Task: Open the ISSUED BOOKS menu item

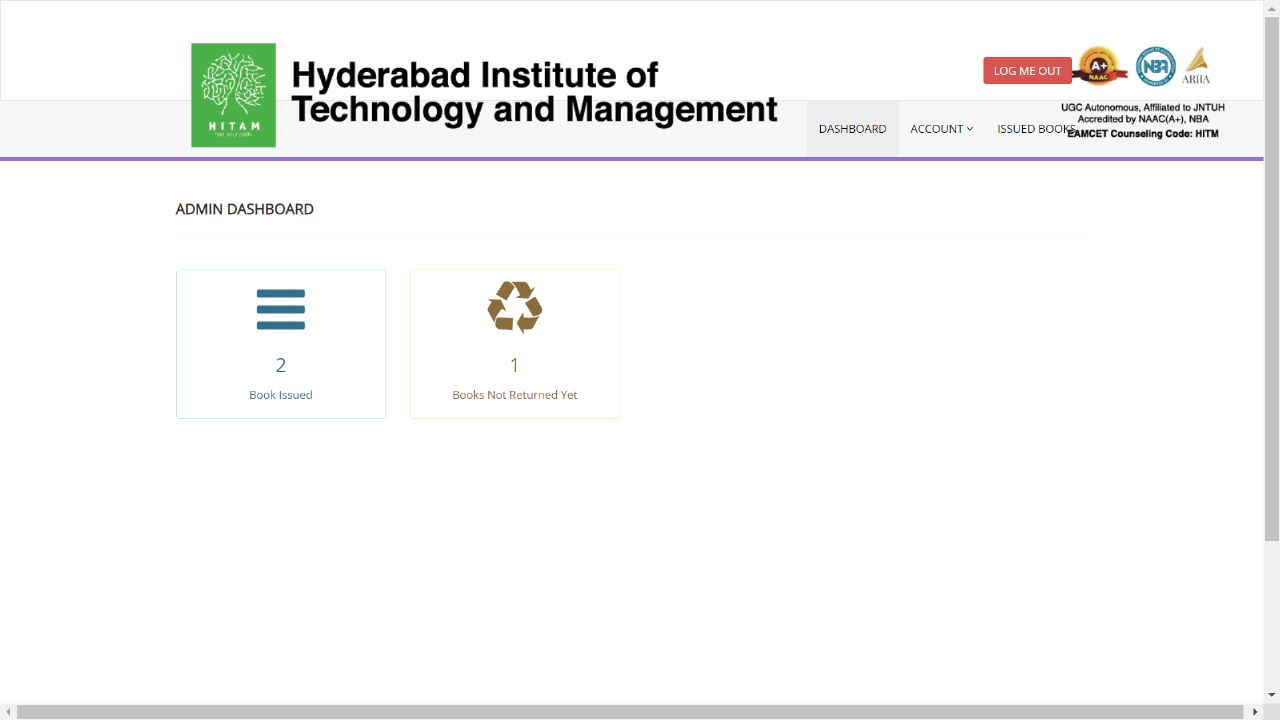Action: coord(1036,129)
